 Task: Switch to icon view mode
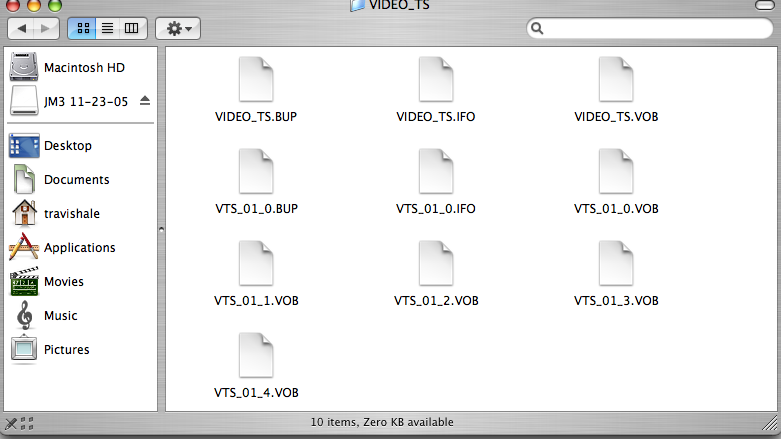[x=83, y=28]
